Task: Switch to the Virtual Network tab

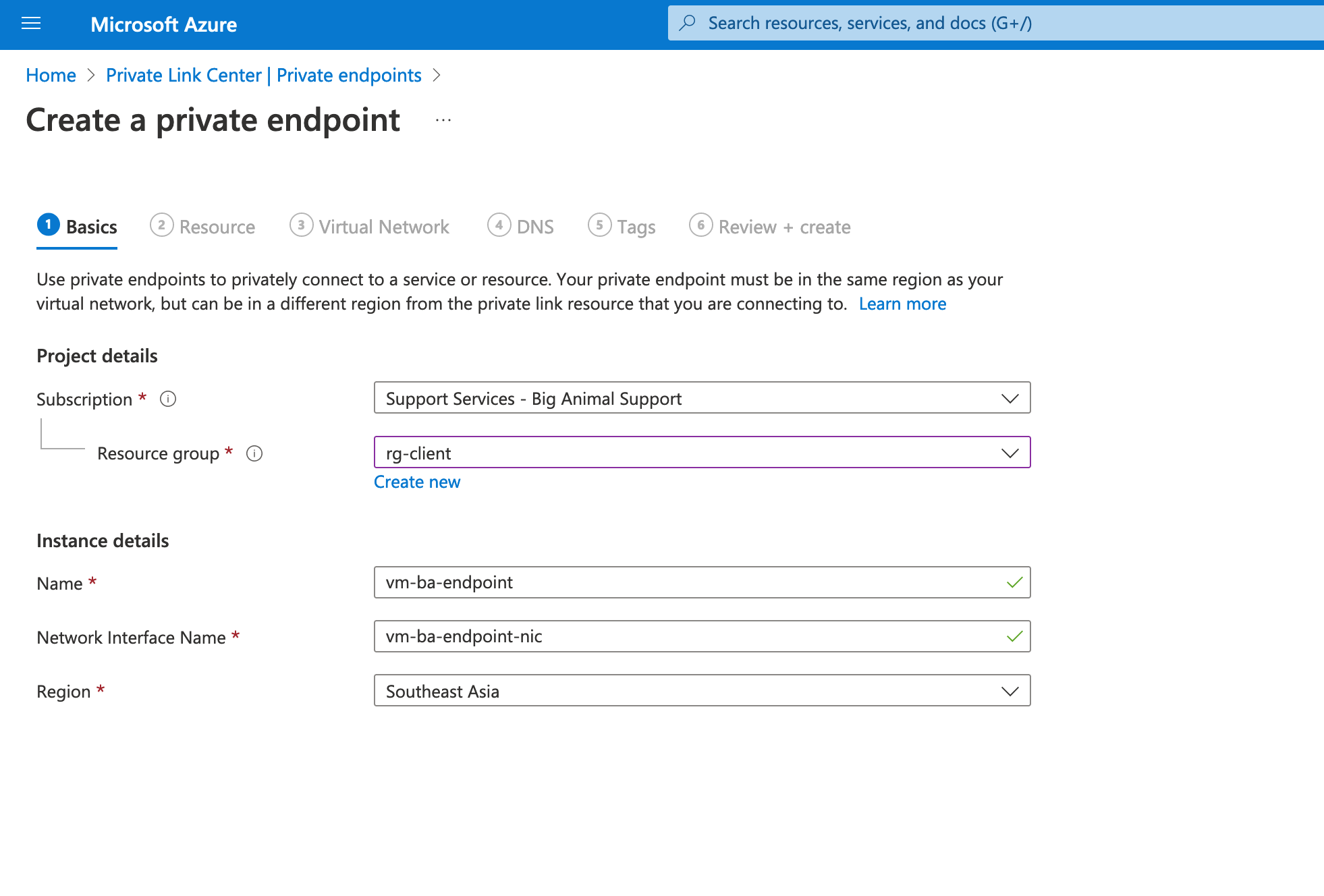Action: (369, 227)
